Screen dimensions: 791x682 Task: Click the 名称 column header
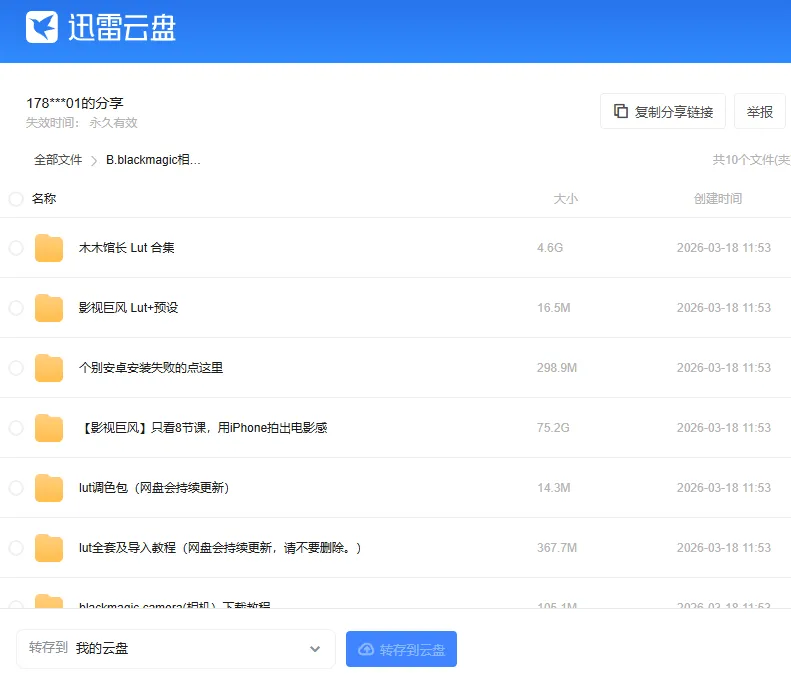[44, 199]
